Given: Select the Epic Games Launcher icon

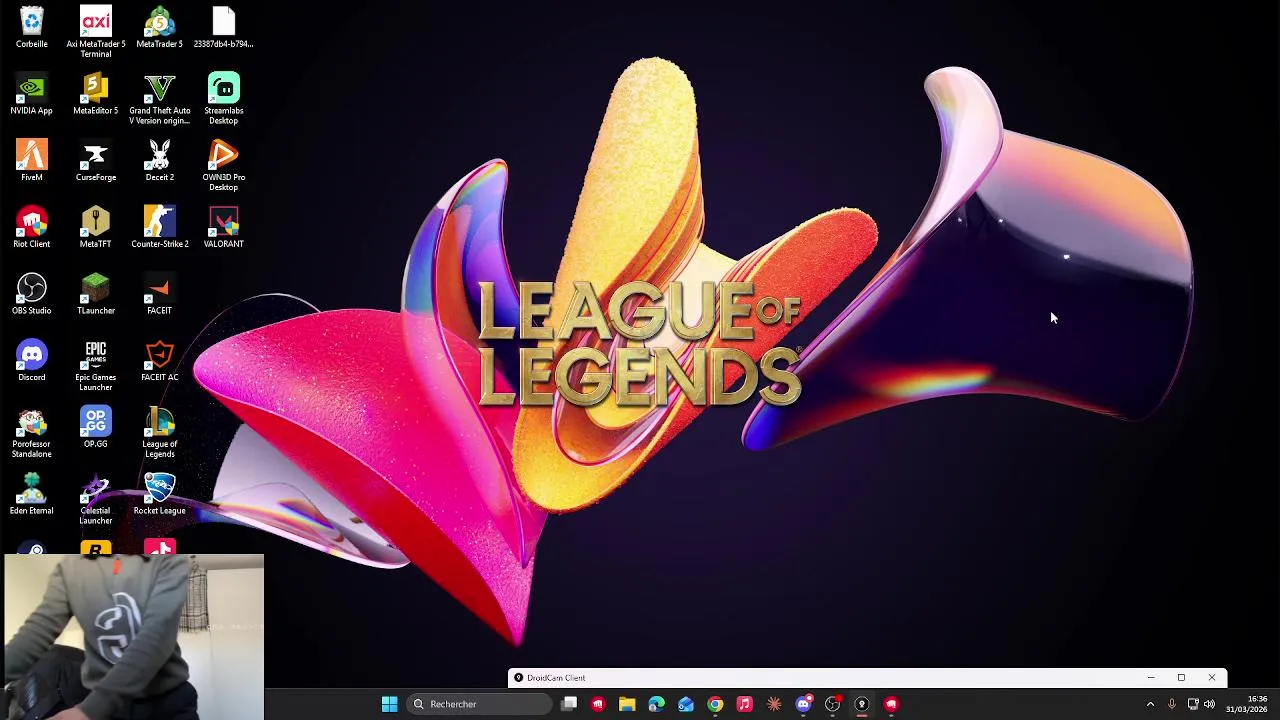Looking at the screenshot, I should tap(96, 366).
